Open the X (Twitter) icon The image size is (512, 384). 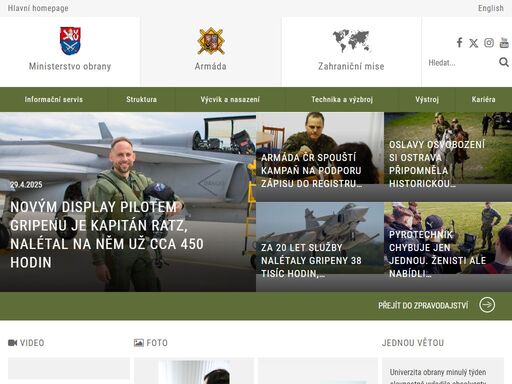(474, 43)
